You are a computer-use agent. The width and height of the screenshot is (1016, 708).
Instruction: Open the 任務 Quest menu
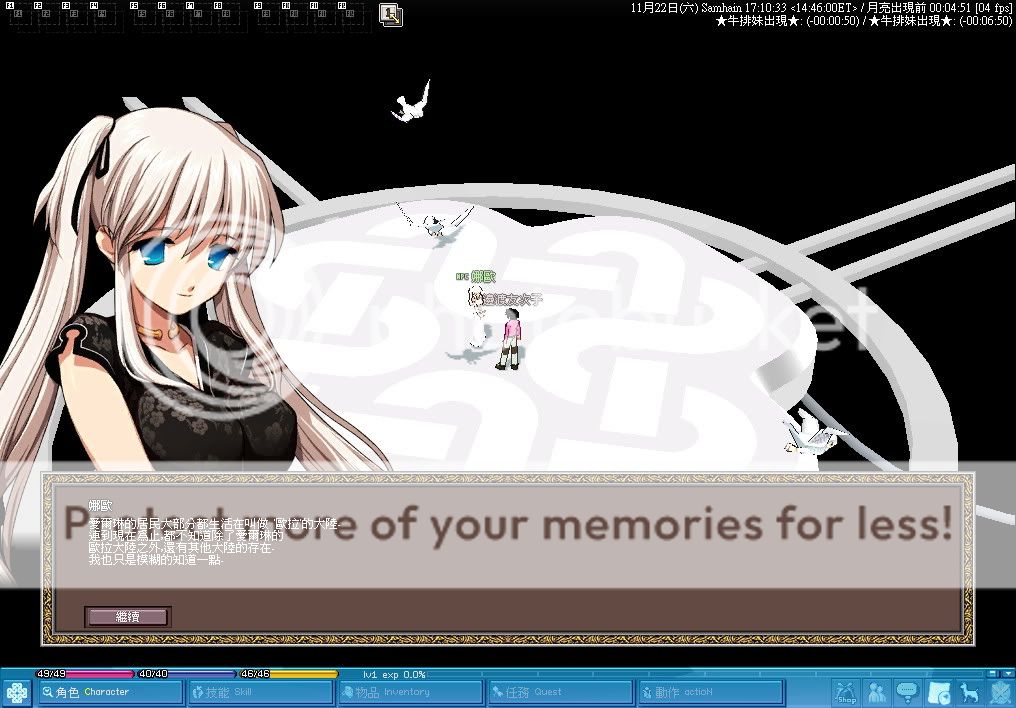point(560,692)
